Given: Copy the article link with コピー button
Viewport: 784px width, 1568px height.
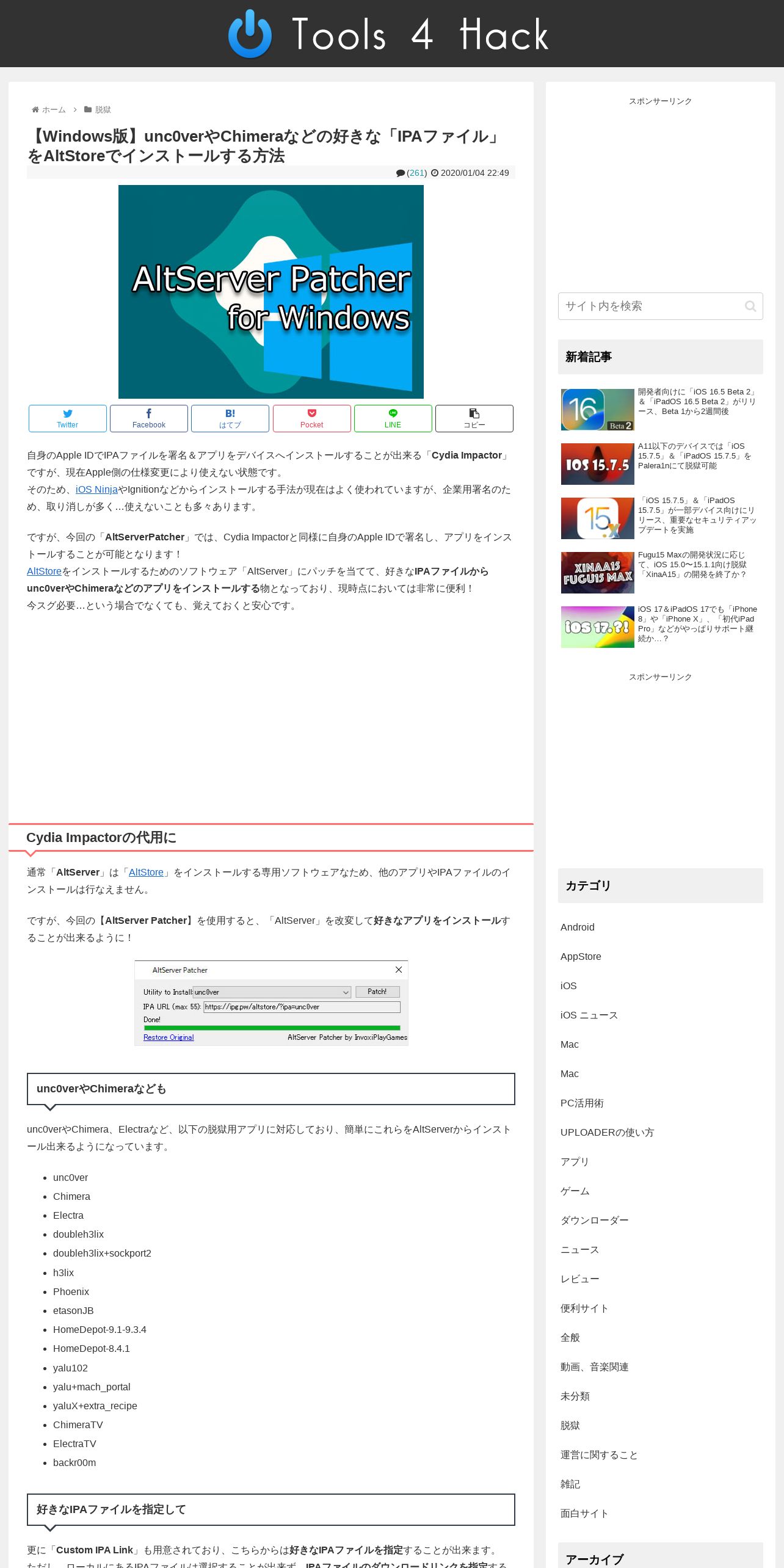Looking at the screenshot, I should [474, 418].
